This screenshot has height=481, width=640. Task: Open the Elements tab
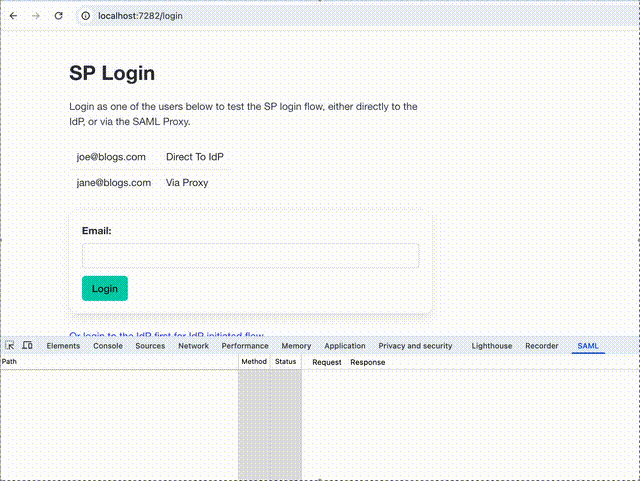point(63,346)
